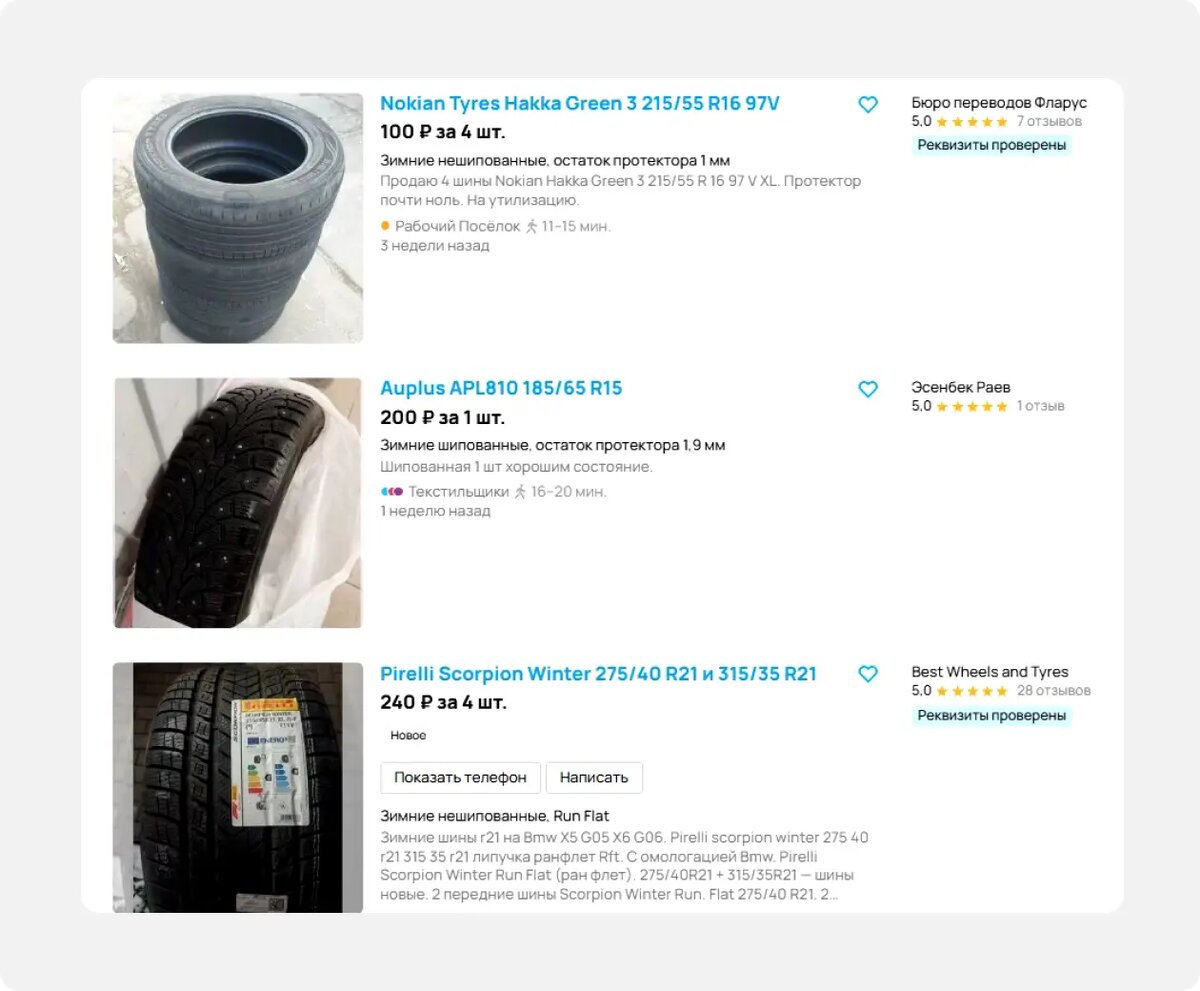This screenshot has width=1200, height=991.
Task: Open the stacked Nokian tires photo
Action: (x=238, y=218)
